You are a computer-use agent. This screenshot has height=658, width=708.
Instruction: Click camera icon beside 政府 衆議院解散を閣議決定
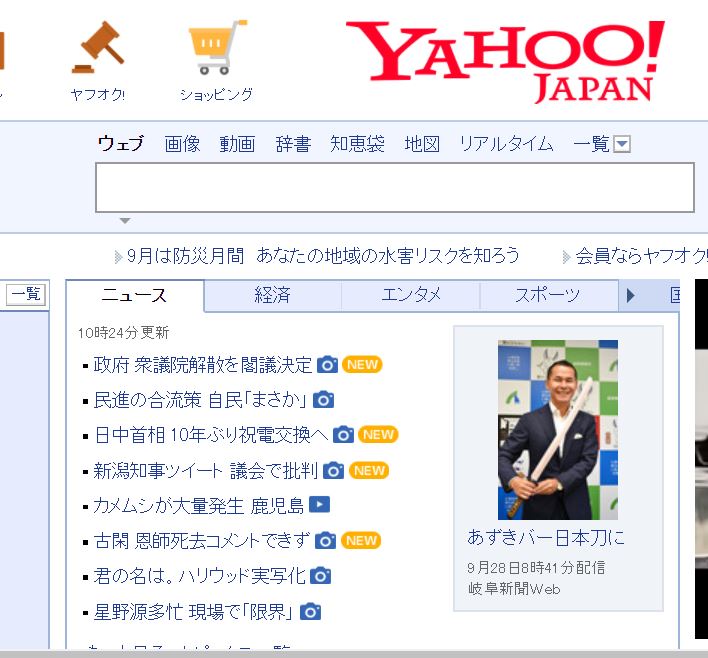coord(327,365)
